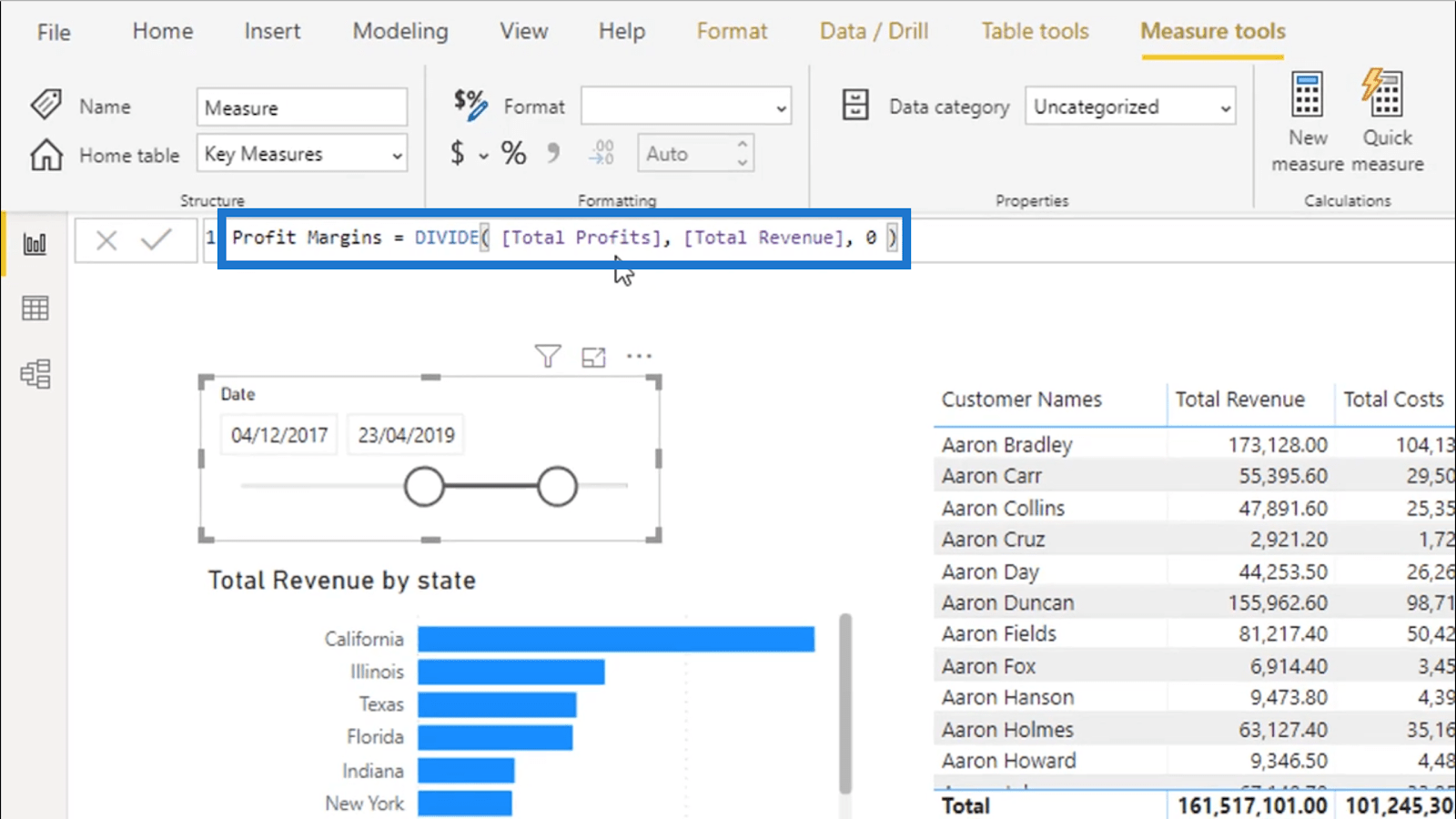Screen dimensions: 1456x819
Task: Switch to the Home tab
Action: click(163, 31)
